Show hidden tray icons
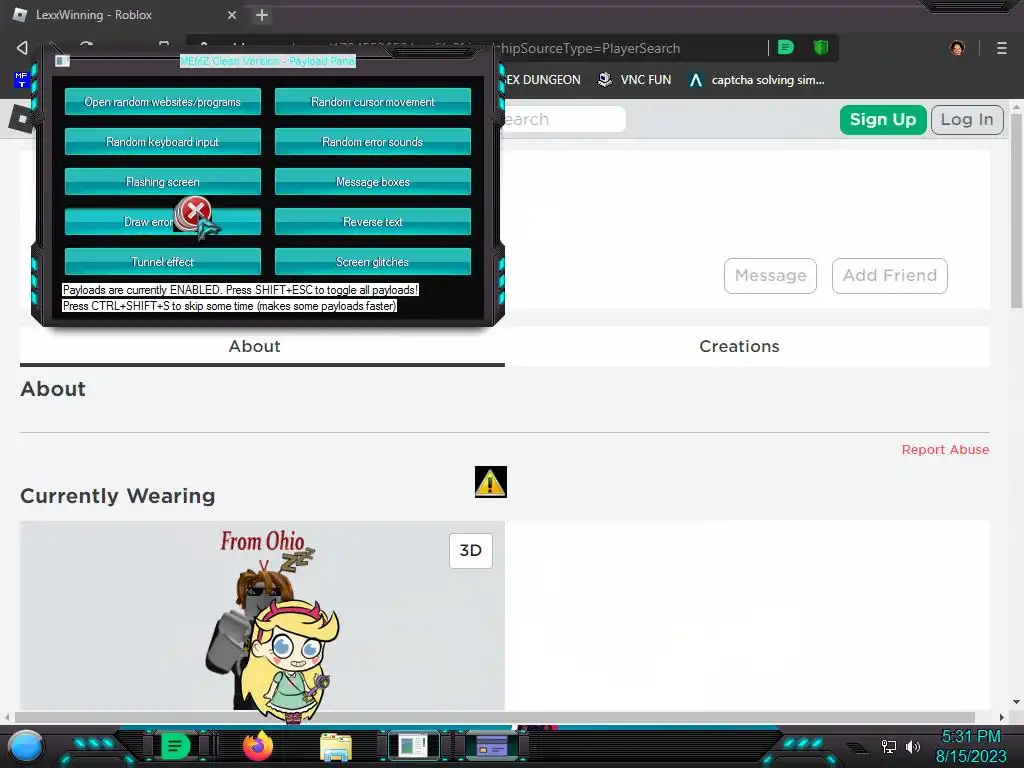Screen dimensions: 1024x768 857,747
